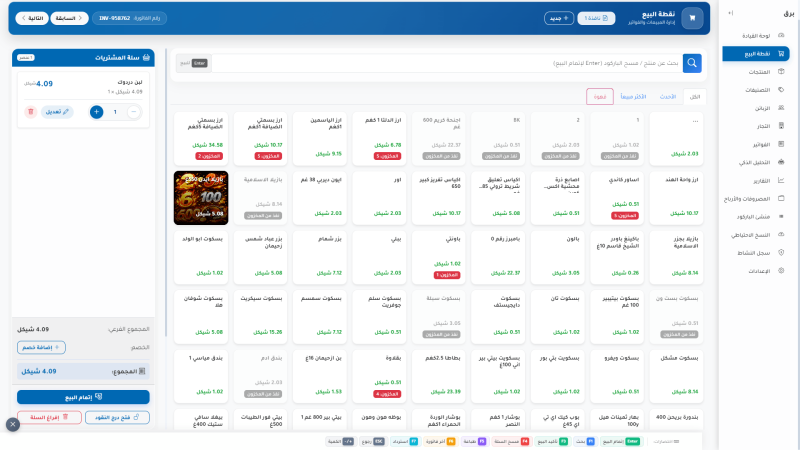
Task: Open التجار merchants icon in sidebar
Action: [x=781, y=126]
